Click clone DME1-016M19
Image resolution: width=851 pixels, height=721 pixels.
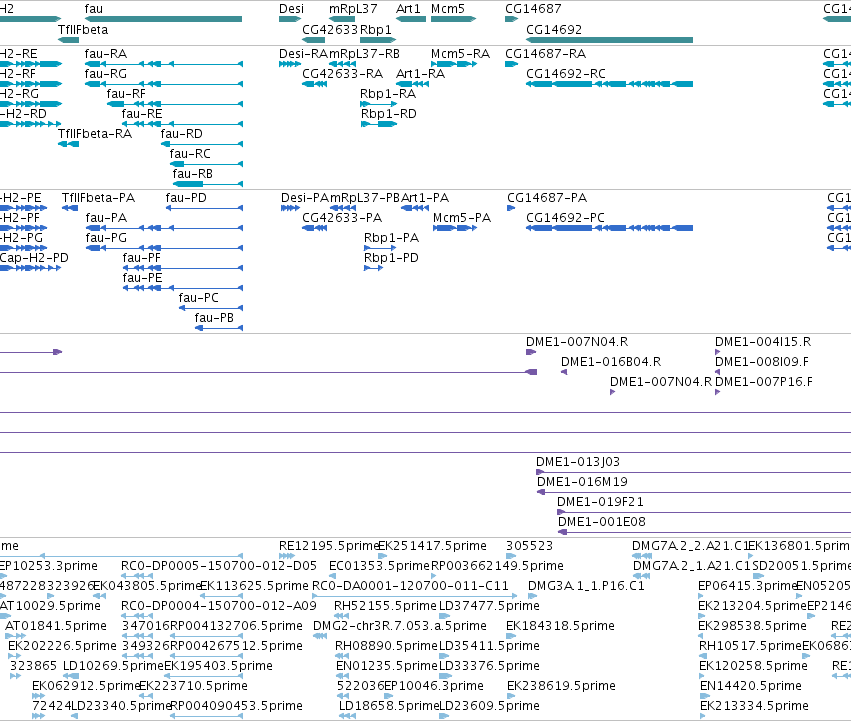click(582, 482)
